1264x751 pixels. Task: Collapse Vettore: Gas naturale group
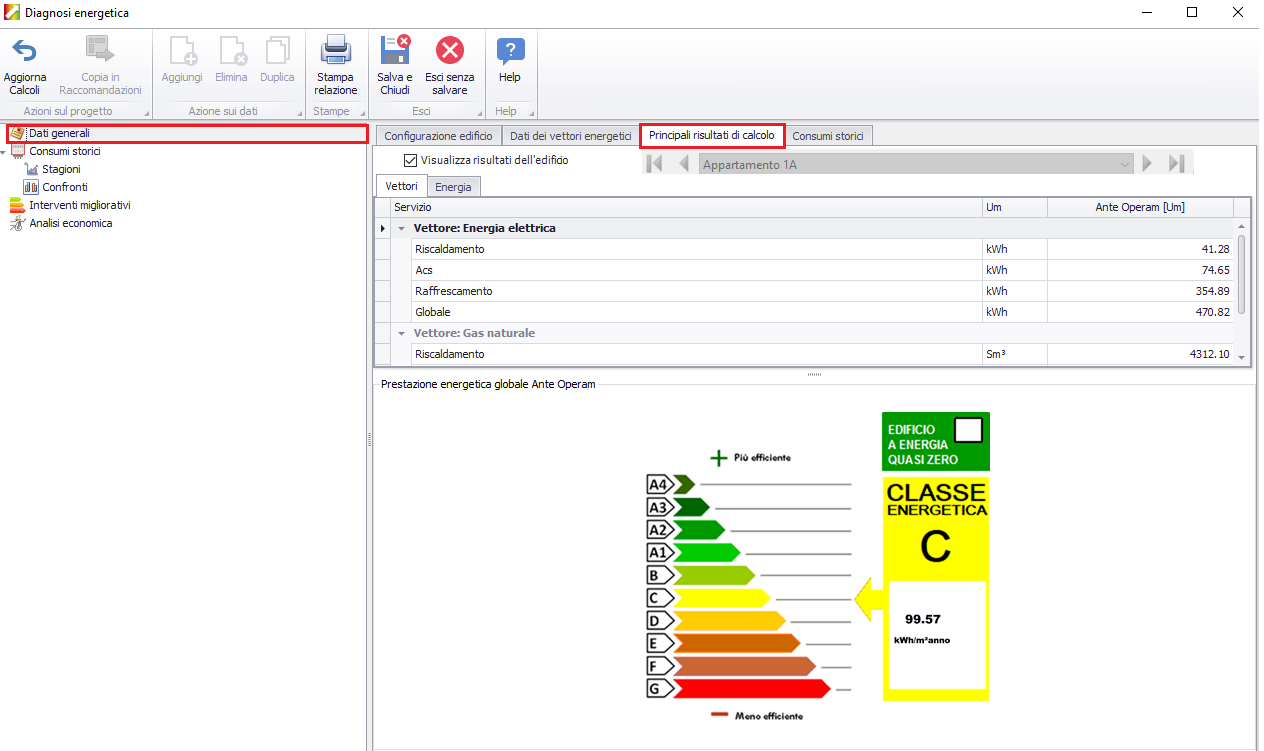401,333
